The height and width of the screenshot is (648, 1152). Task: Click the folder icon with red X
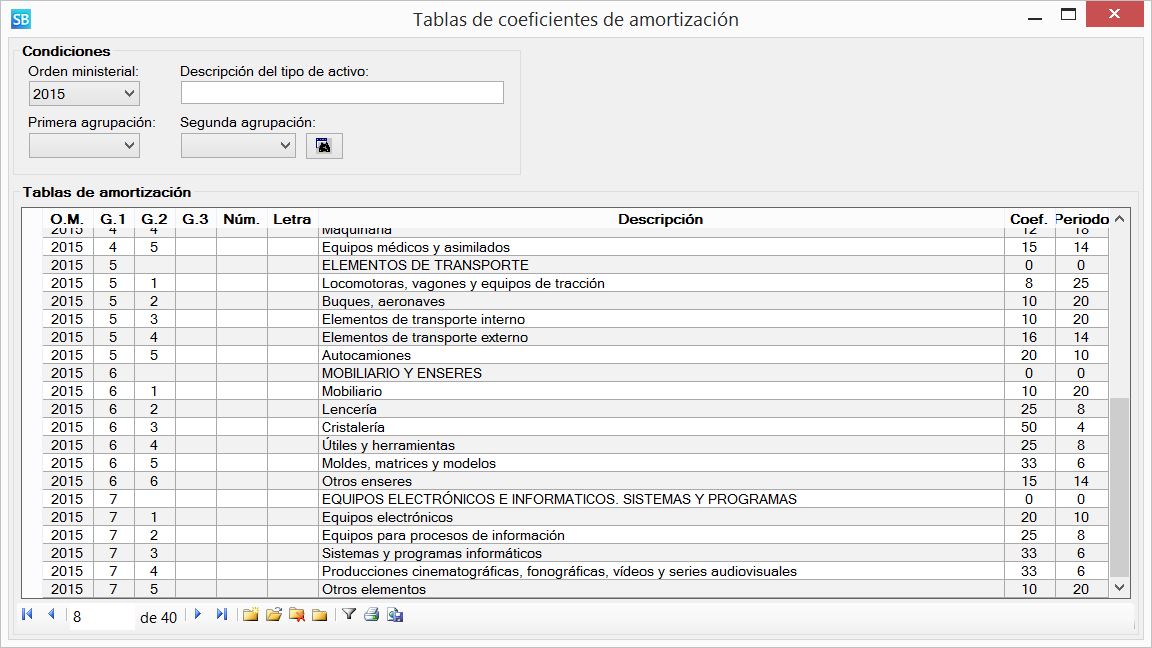(297, 615)
